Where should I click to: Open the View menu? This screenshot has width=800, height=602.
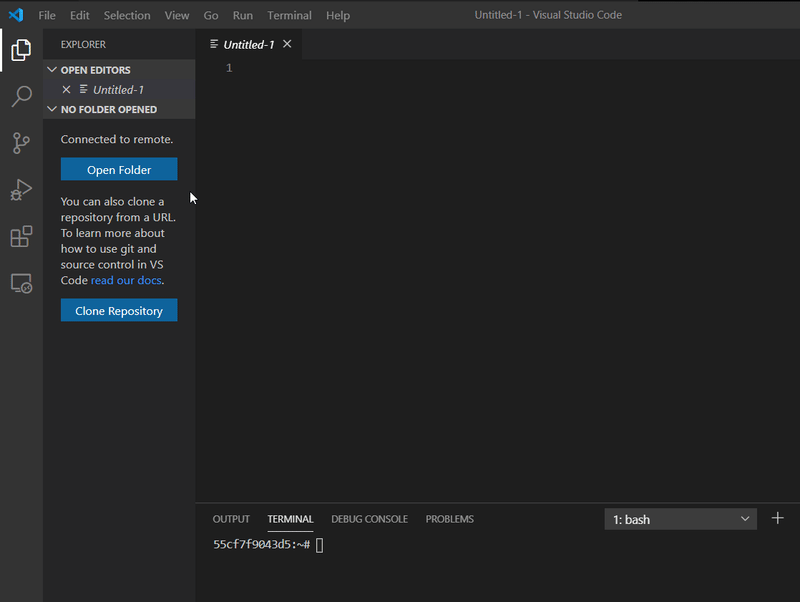(x=177, y=15)
